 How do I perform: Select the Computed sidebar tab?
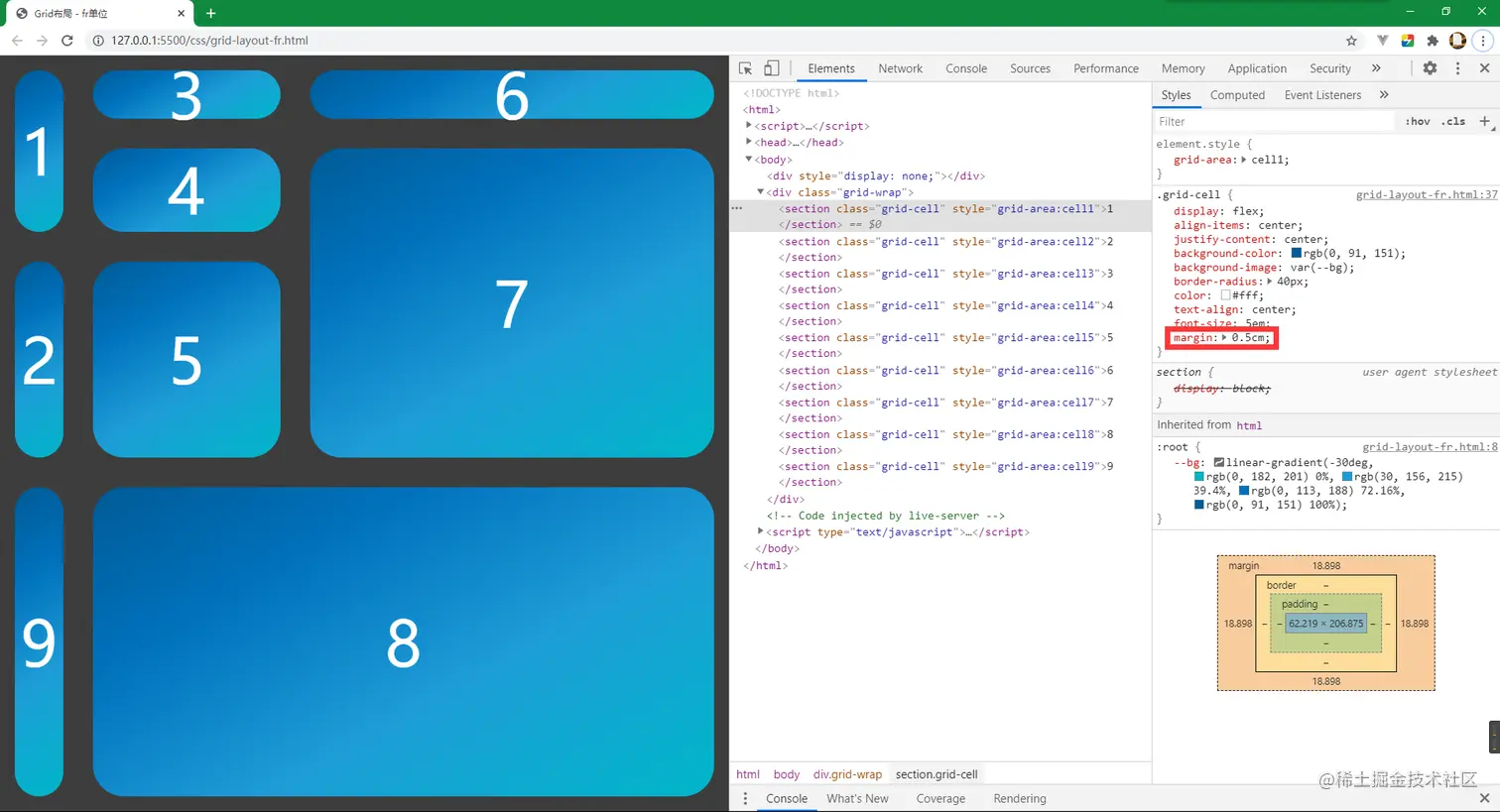[x=1237, y=95]
